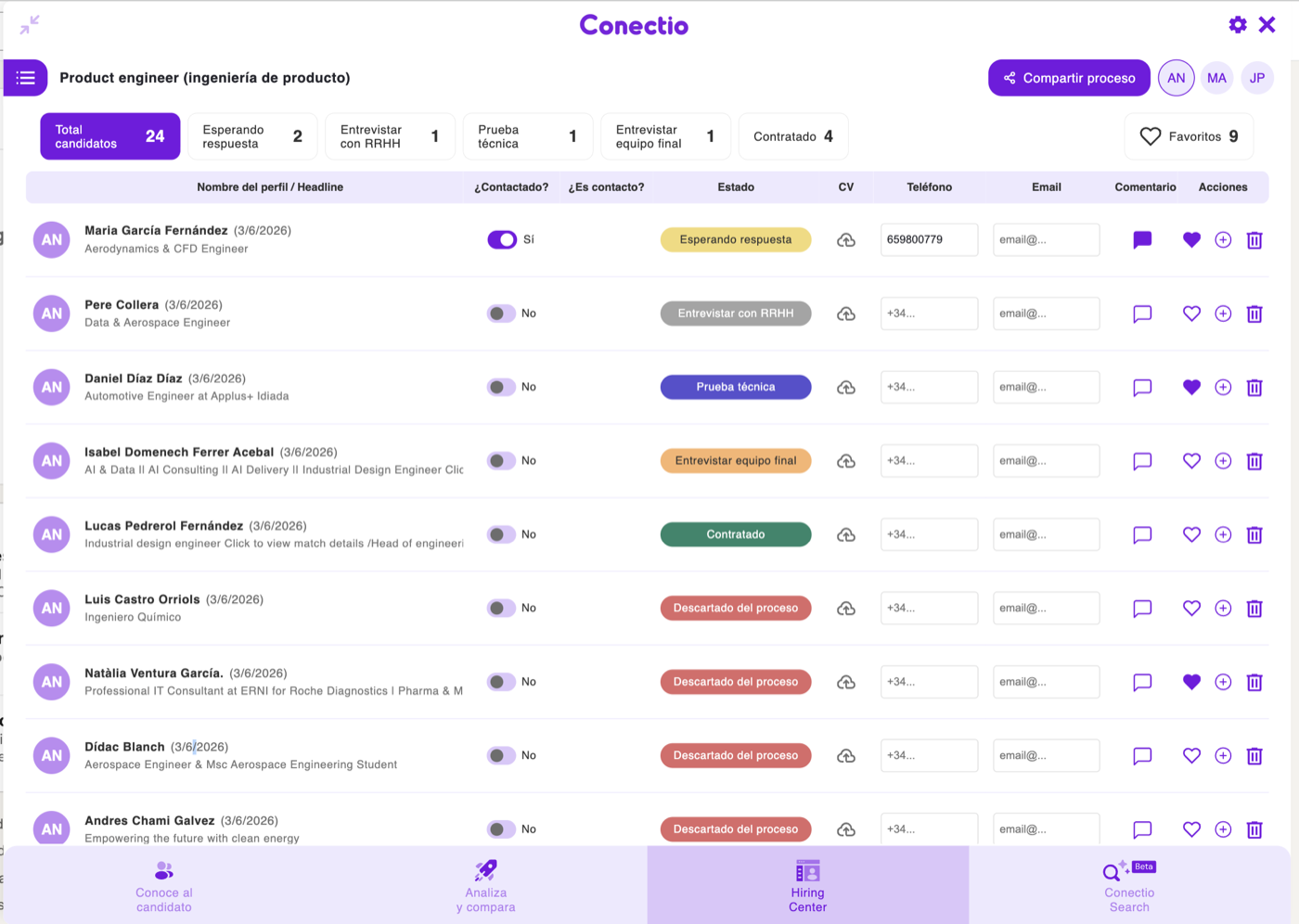
Task: Open comment for Maria García Fernández
Action: [x=1142, y=240]
